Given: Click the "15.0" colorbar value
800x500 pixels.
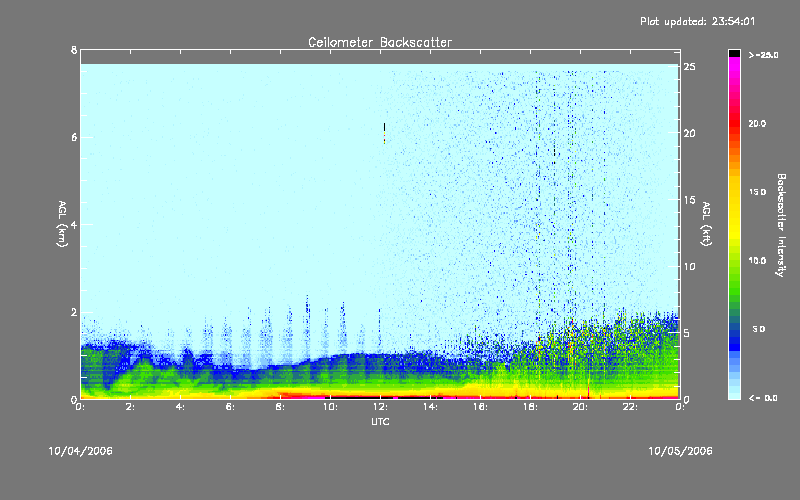Looking at the screenshot, I should [757, 192].
